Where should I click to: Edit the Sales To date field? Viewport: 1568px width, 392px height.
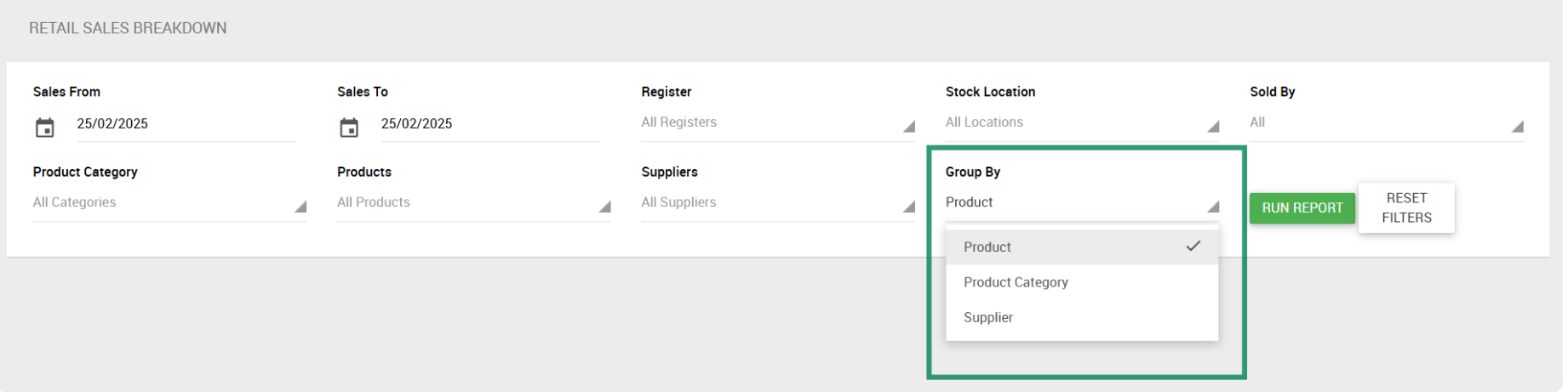tap(489, 124)
